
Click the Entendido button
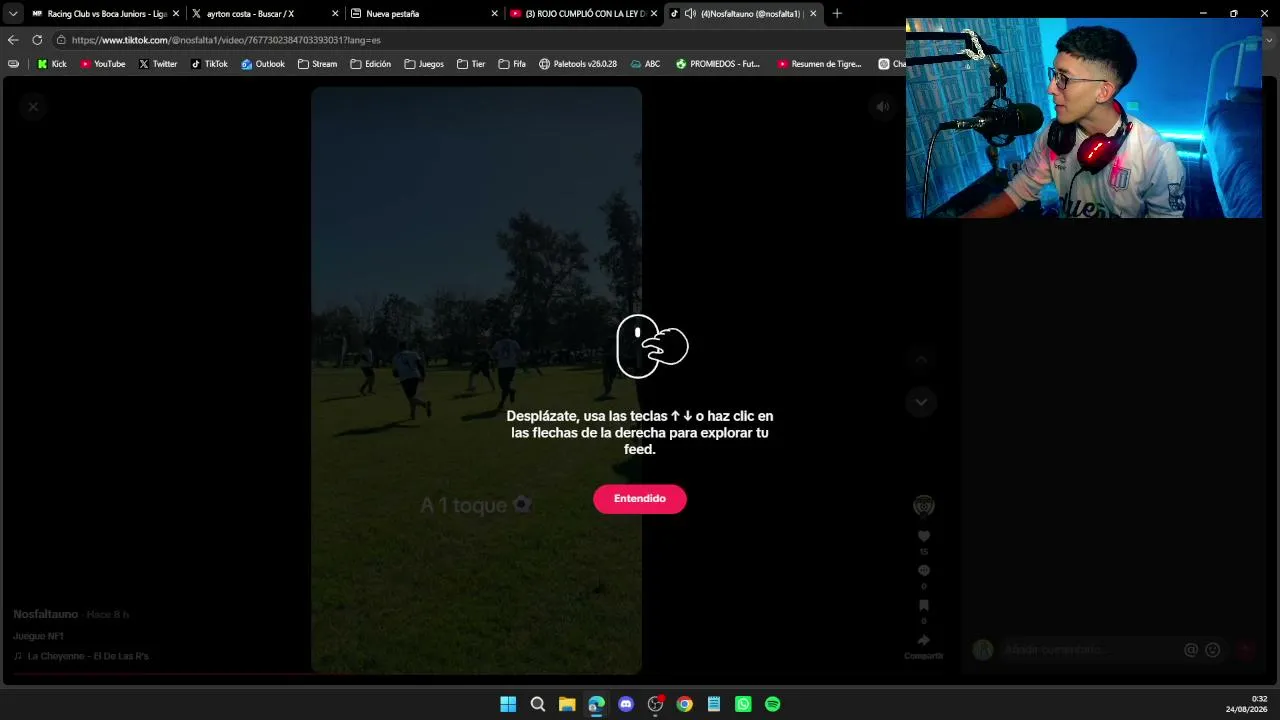(x=640, y=499)
